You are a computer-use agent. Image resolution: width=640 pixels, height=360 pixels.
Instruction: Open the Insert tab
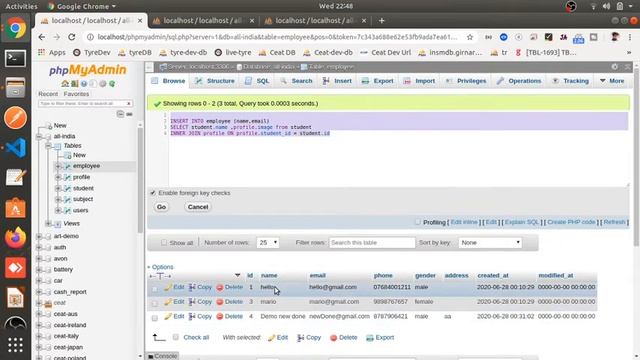[337, 81]
